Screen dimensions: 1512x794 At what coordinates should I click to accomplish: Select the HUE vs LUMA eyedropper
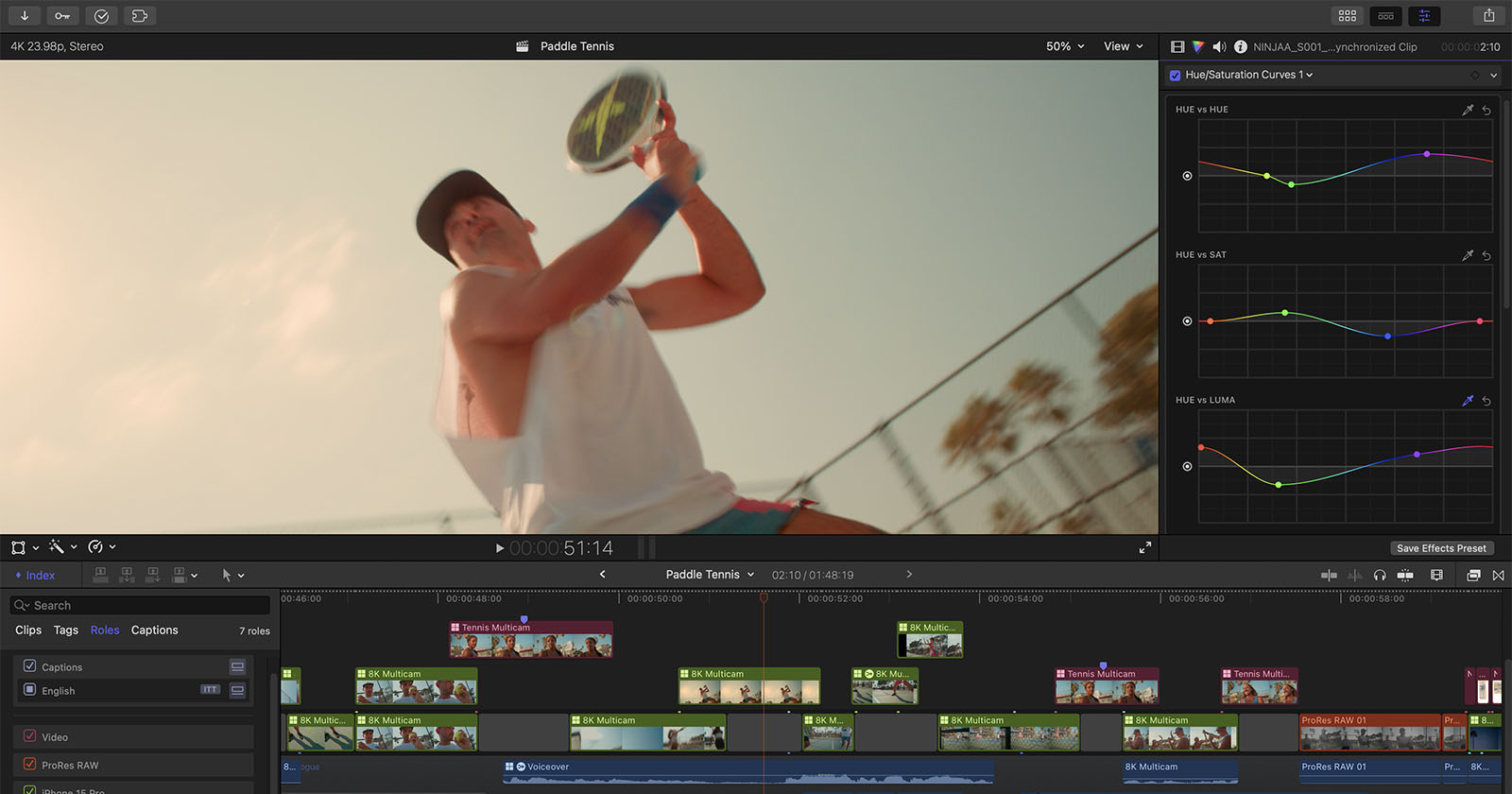coord(1468,401)
